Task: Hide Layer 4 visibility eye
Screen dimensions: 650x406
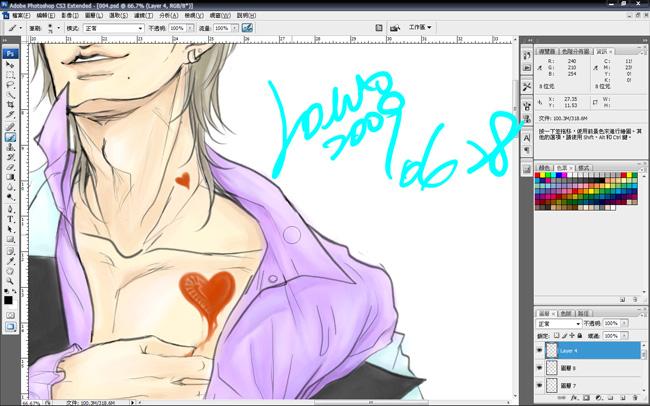Action: point(539,350)
